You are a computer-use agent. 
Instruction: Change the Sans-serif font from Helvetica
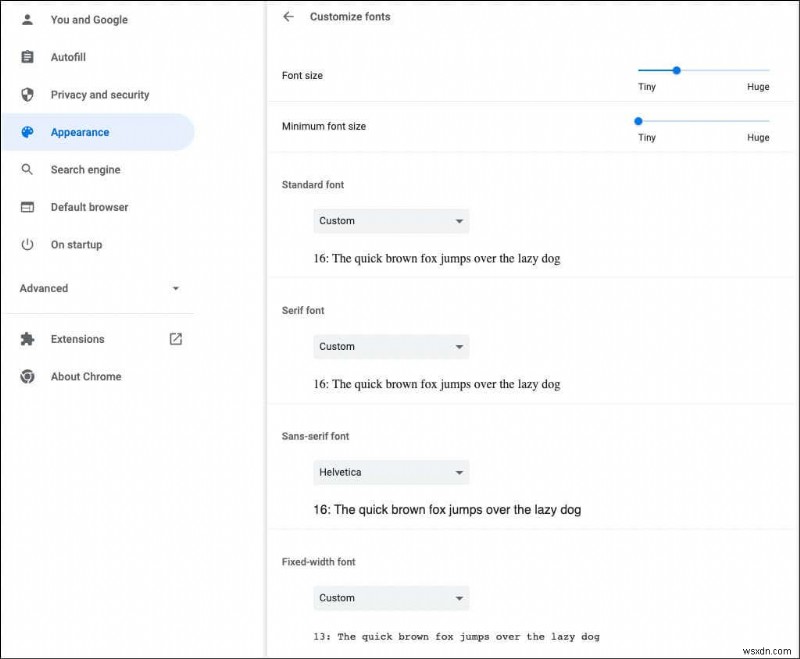coord(390,472)
